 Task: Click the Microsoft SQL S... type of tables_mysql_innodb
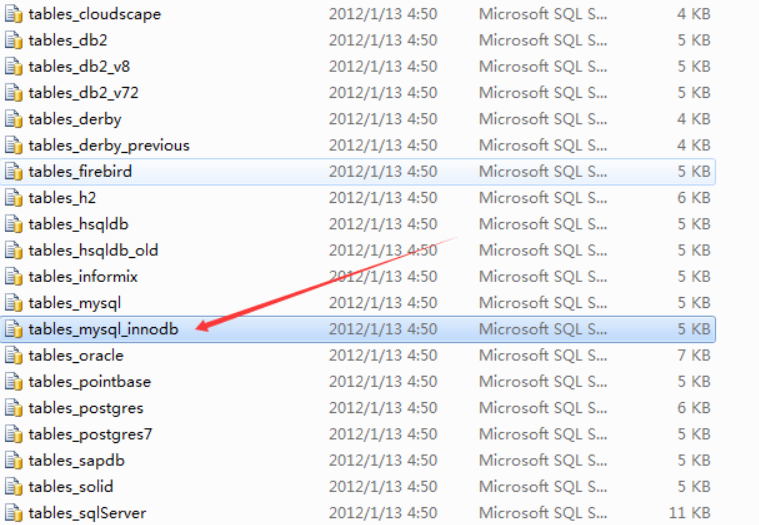(543, 329)
